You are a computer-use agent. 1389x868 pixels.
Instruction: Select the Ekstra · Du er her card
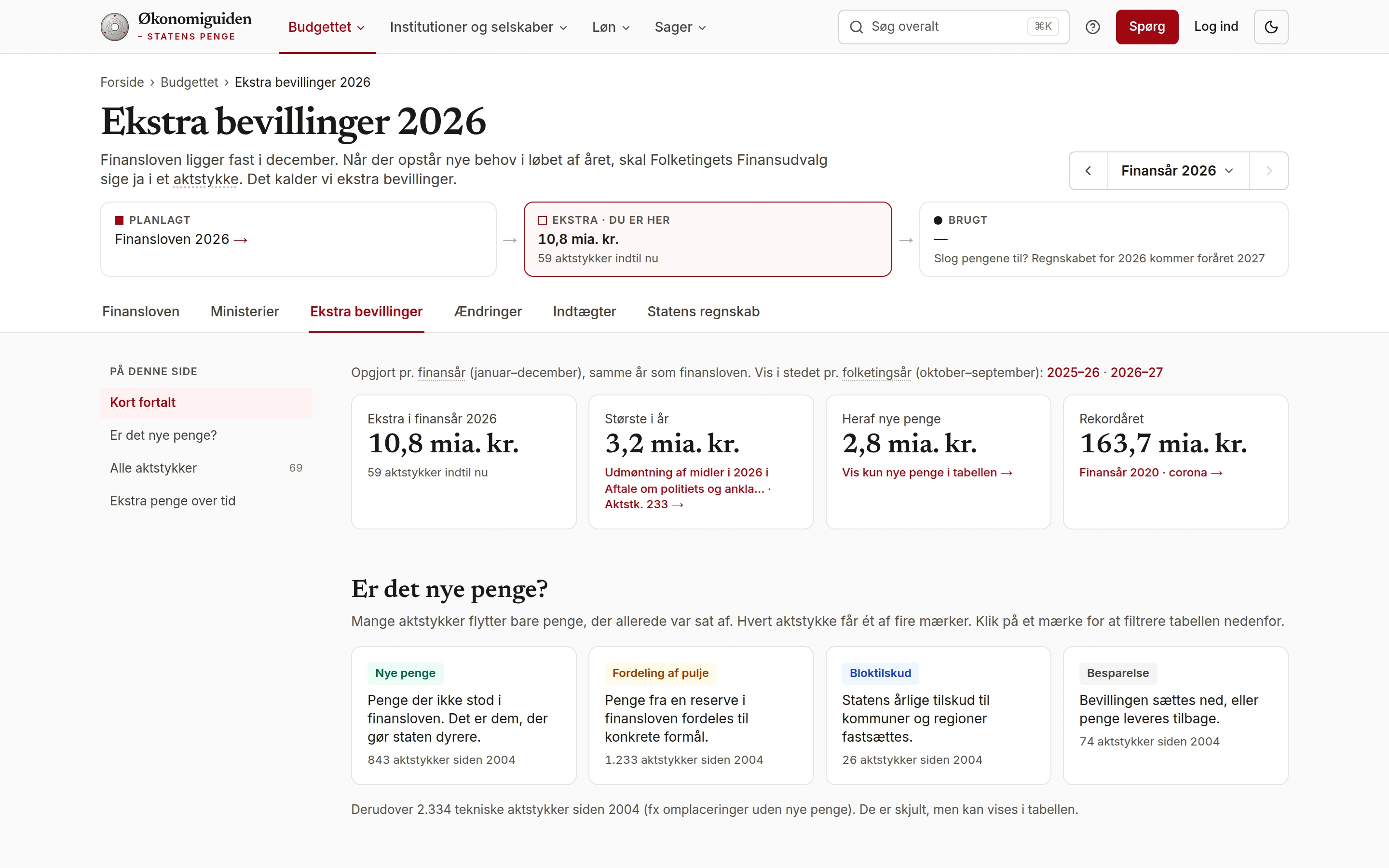click(x=707, y=239)
